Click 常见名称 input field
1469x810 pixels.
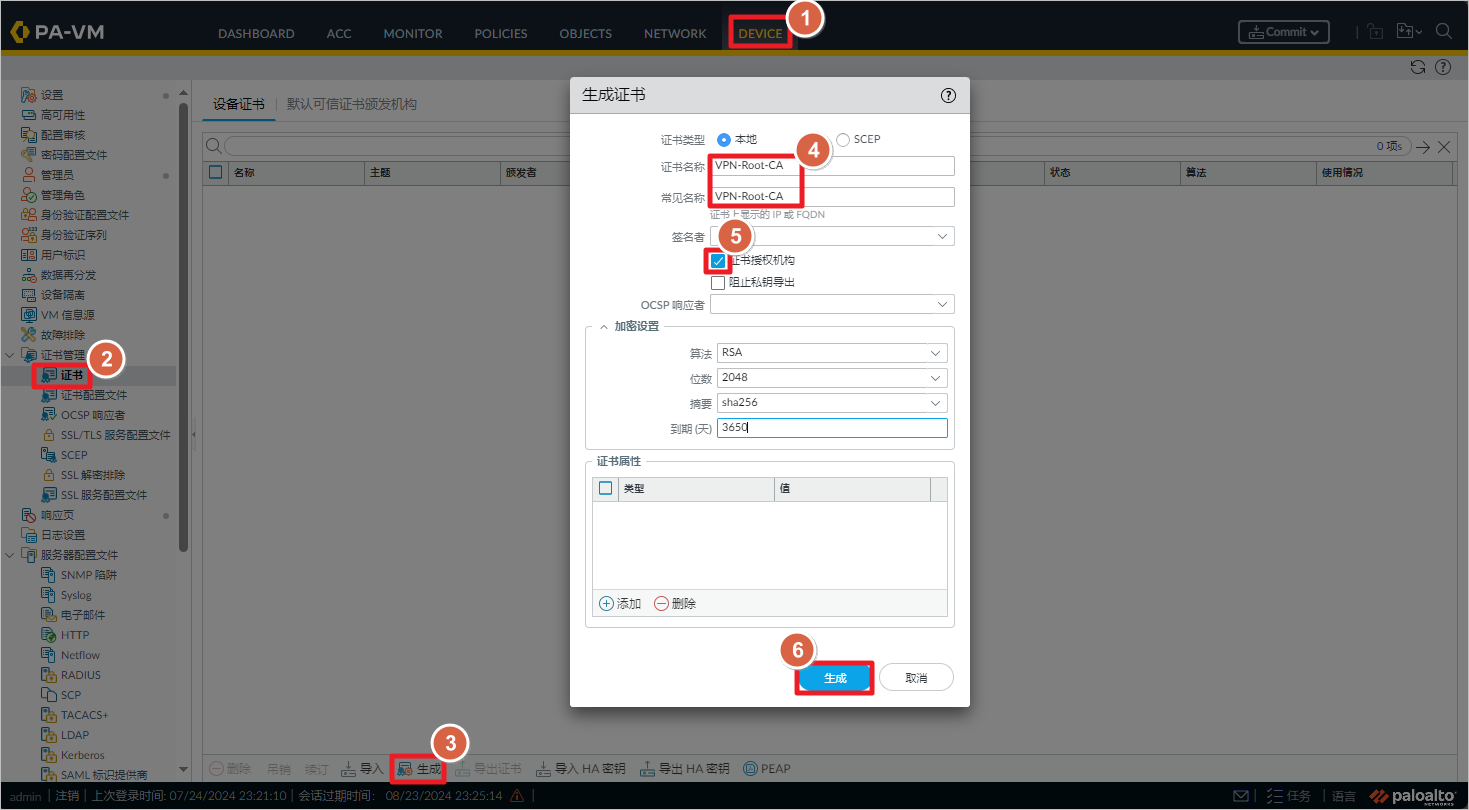[832, 197]
